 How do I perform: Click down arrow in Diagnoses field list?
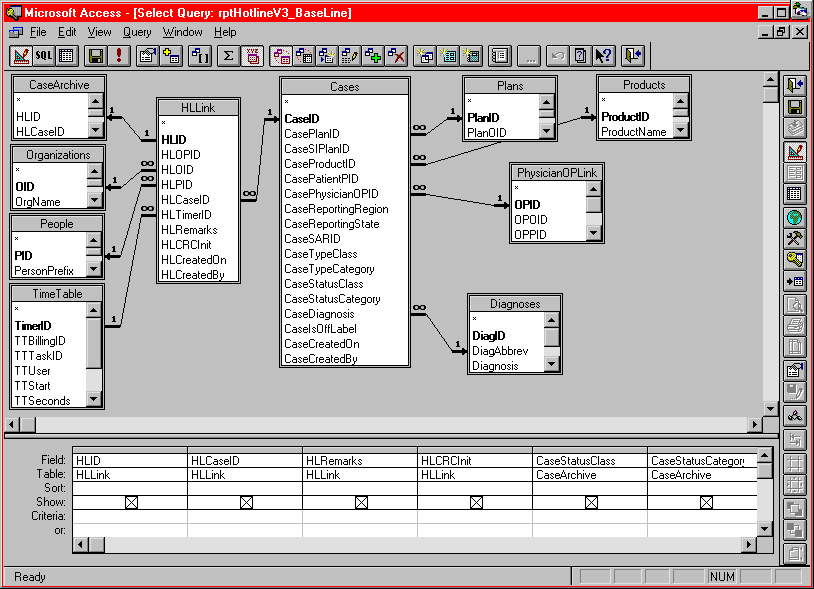coord(552,365)
